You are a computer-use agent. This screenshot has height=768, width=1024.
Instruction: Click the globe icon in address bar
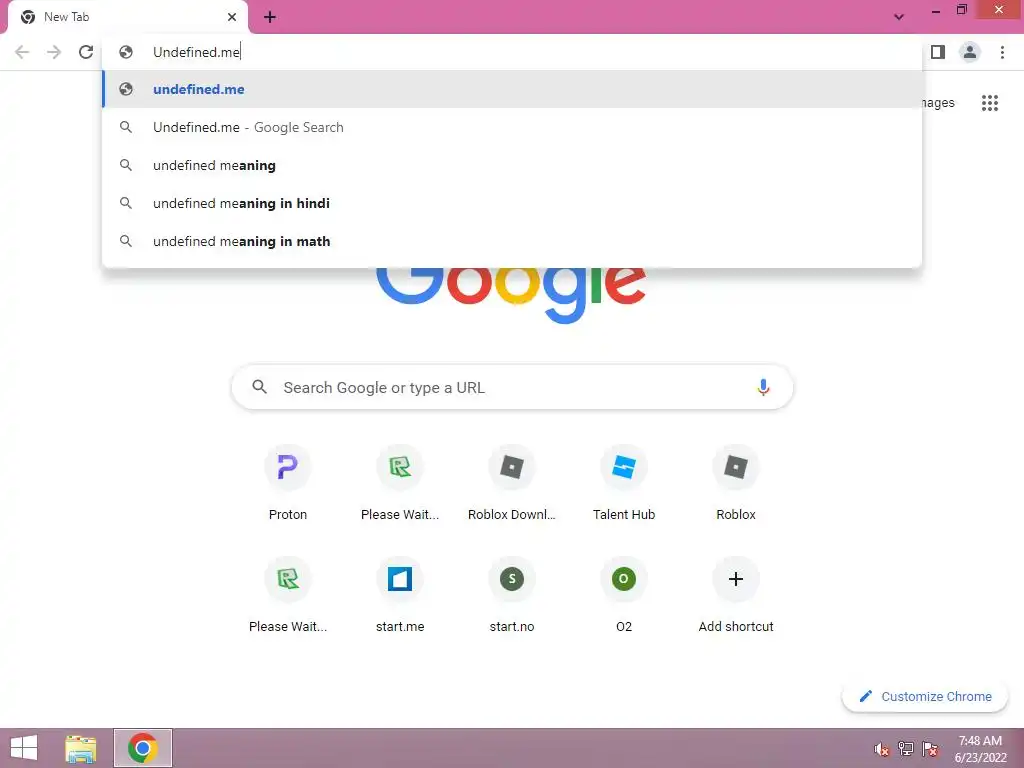click(126, 52)
